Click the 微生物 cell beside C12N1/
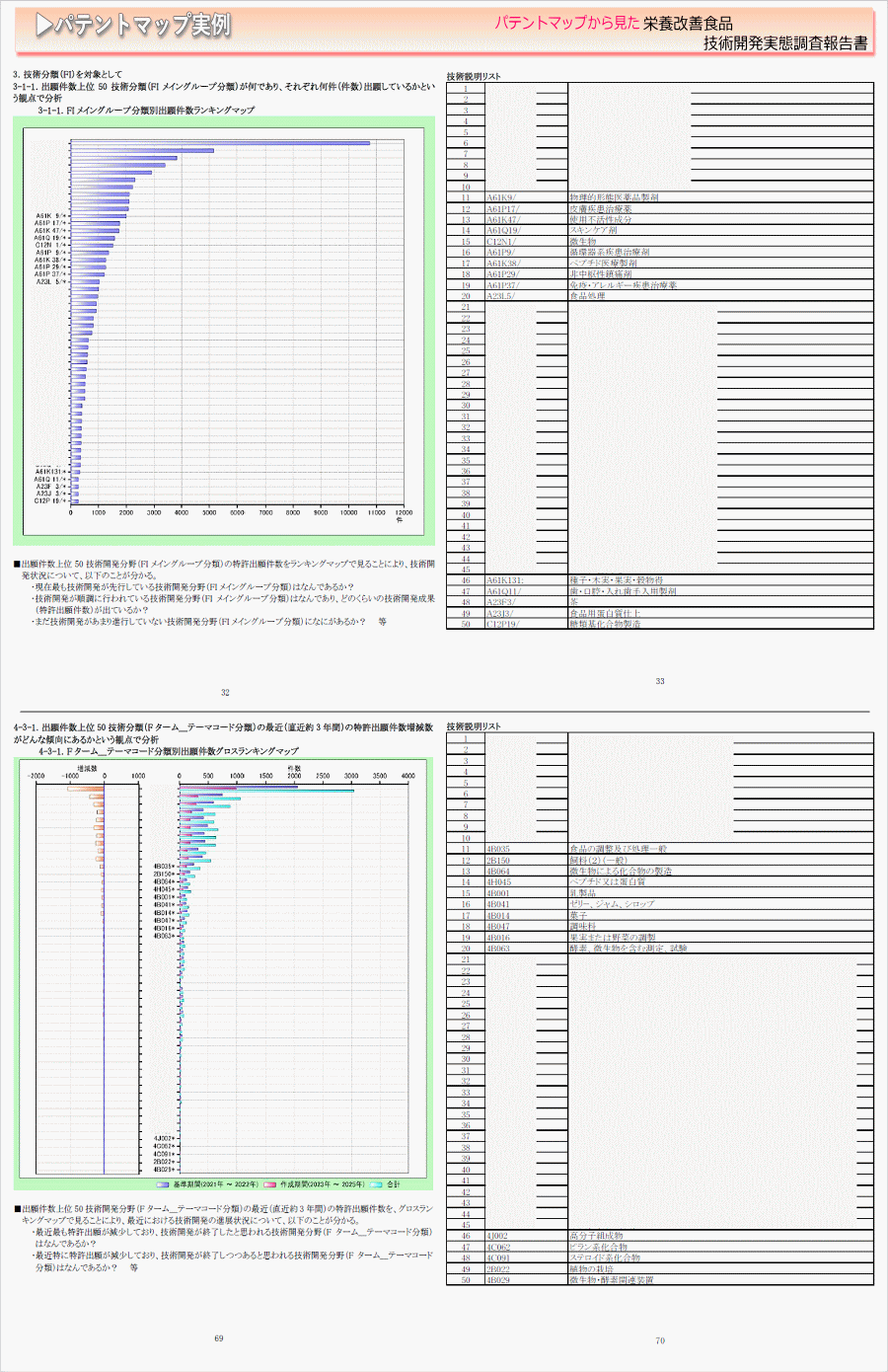The image size is (888, 1372). (582, 242)
